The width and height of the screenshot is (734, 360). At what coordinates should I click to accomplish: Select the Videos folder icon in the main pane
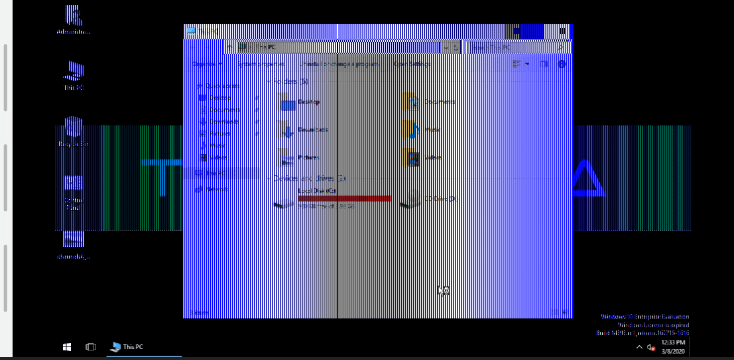[411, 157]
